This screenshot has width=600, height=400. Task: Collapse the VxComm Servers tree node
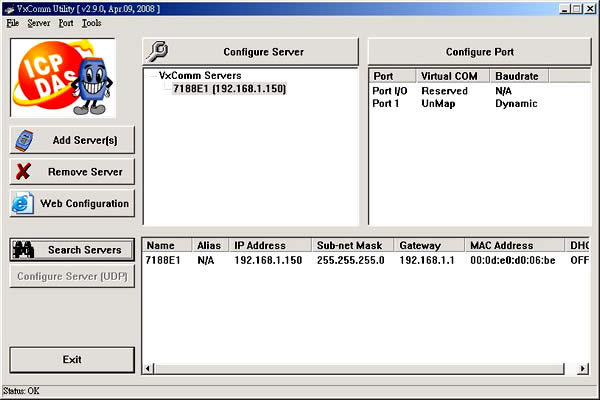tap(152, 76)
